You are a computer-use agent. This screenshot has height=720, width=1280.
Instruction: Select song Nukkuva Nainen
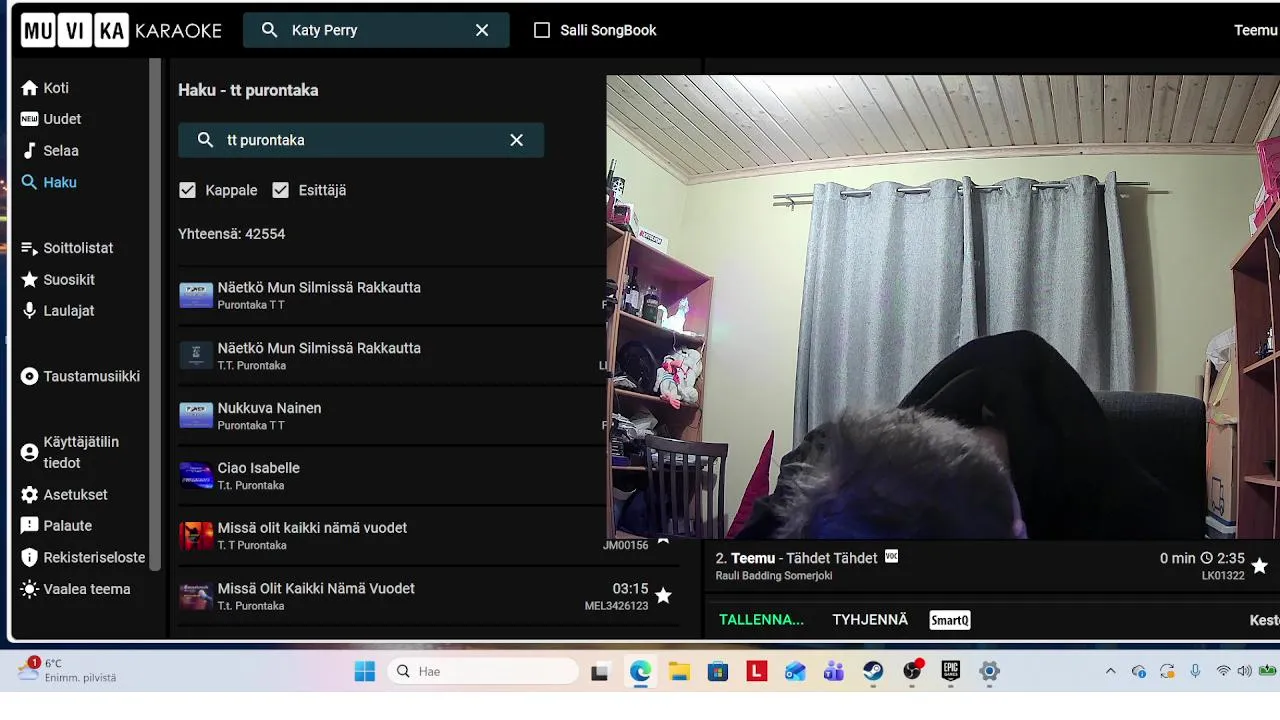[x=392, y=416]
